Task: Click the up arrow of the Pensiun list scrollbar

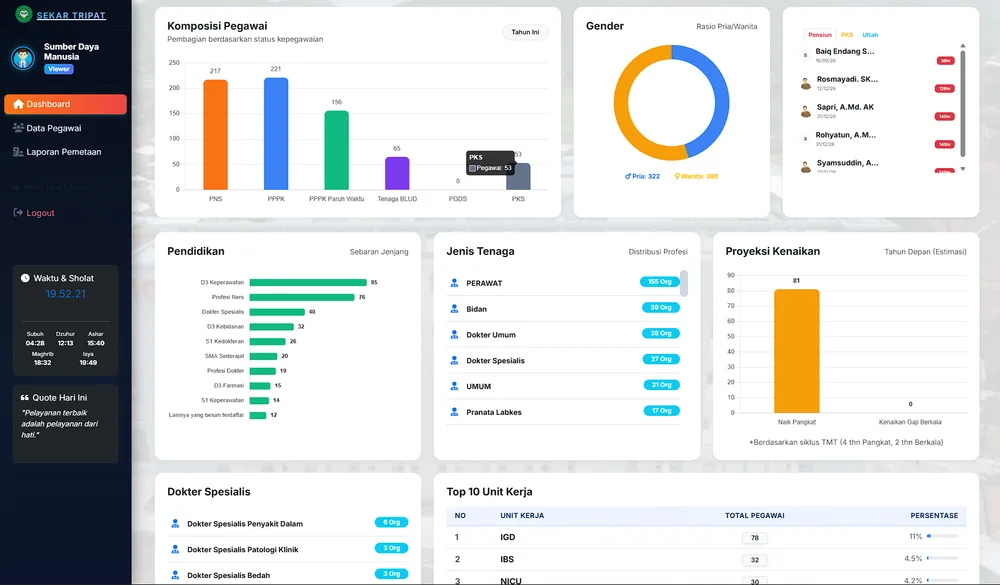Action: pyautogui.click(x=962, y=46)
